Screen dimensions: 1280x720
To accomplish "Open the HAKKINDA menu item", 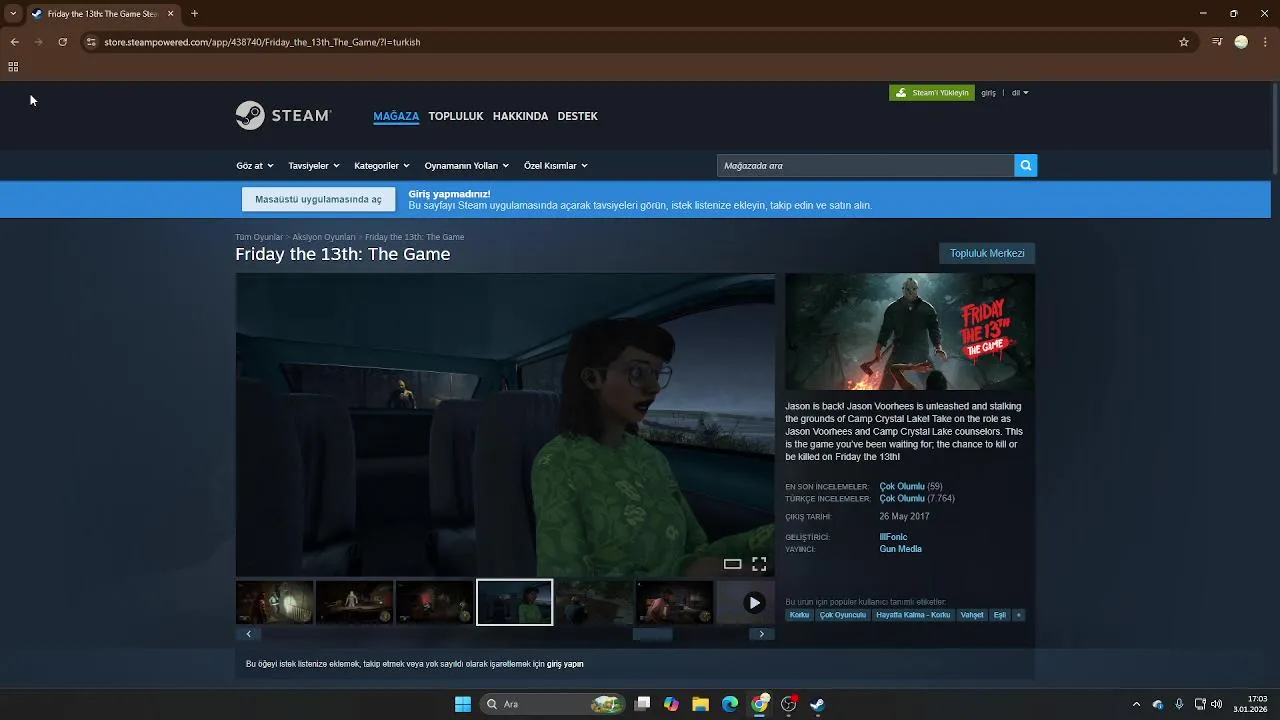I will tap(520, 116).
